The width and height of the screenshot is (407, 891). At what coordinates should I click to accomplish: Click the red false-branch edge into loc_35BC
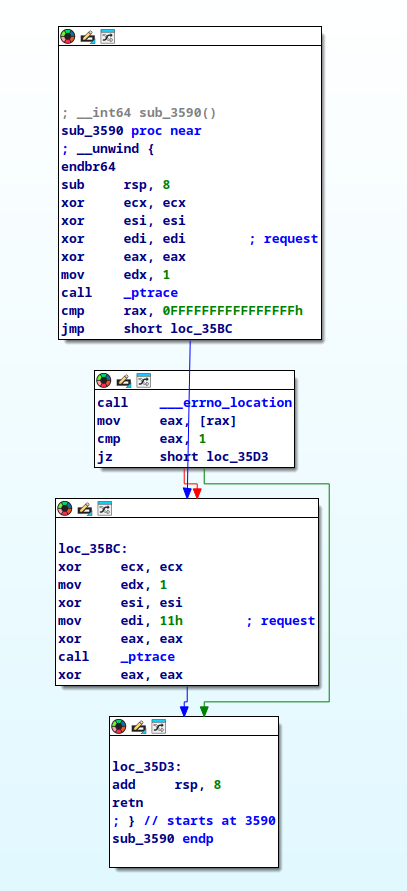click(197, 492)
